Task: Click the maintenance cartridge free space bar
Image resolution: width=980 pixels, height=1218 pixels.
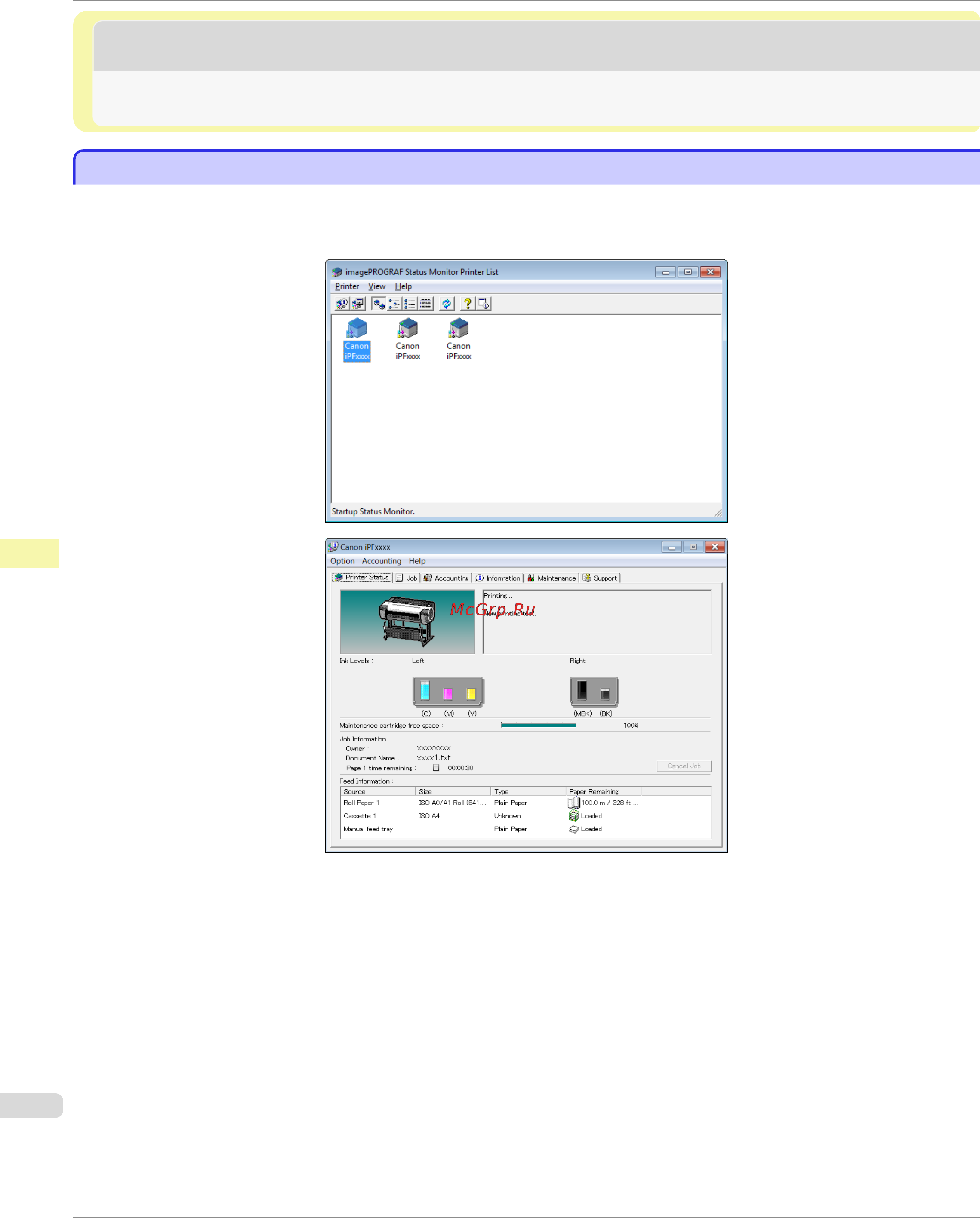Action: click(x=538, y=726)
